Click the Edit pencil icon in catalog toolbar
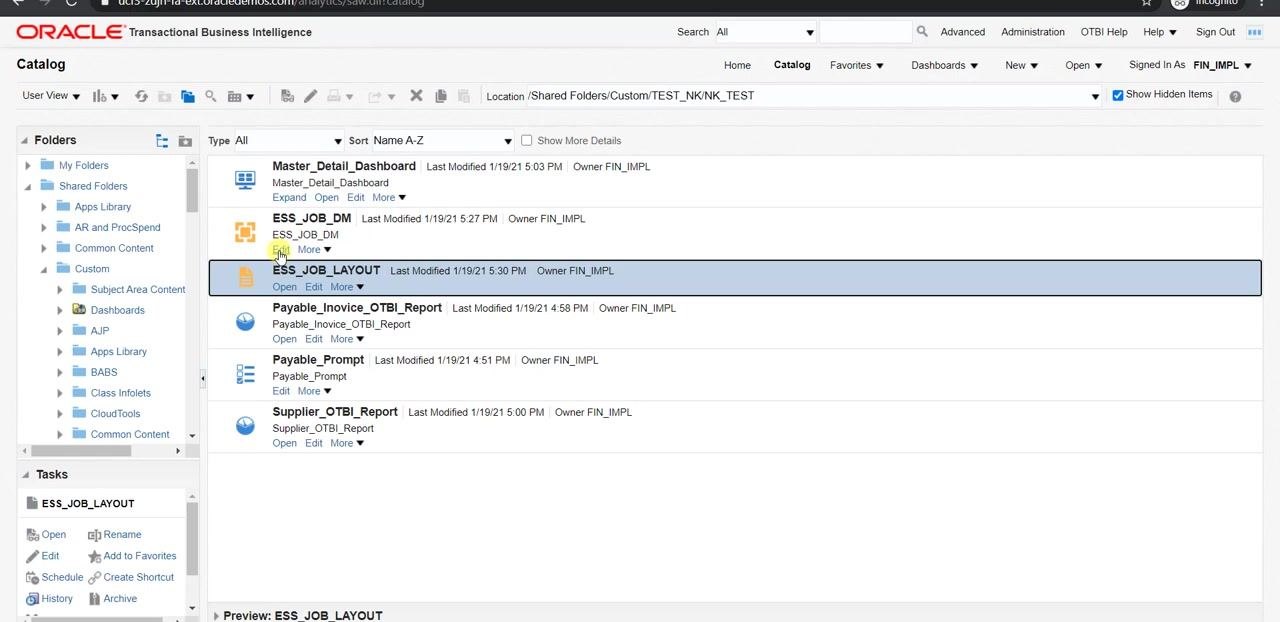The width and height of the screenshot is (1280, 622). click(x=310, y=96)
